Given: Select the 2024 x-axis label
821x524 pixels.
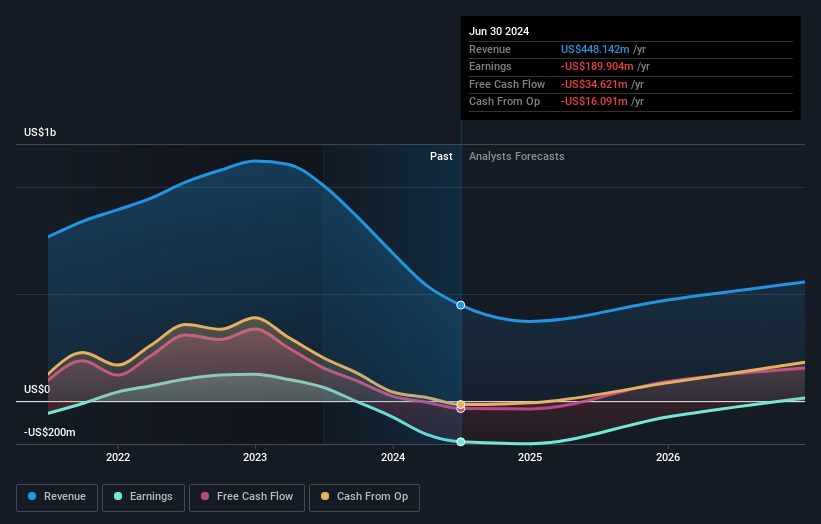Looking at the screenshot, I should click(393, 457).
